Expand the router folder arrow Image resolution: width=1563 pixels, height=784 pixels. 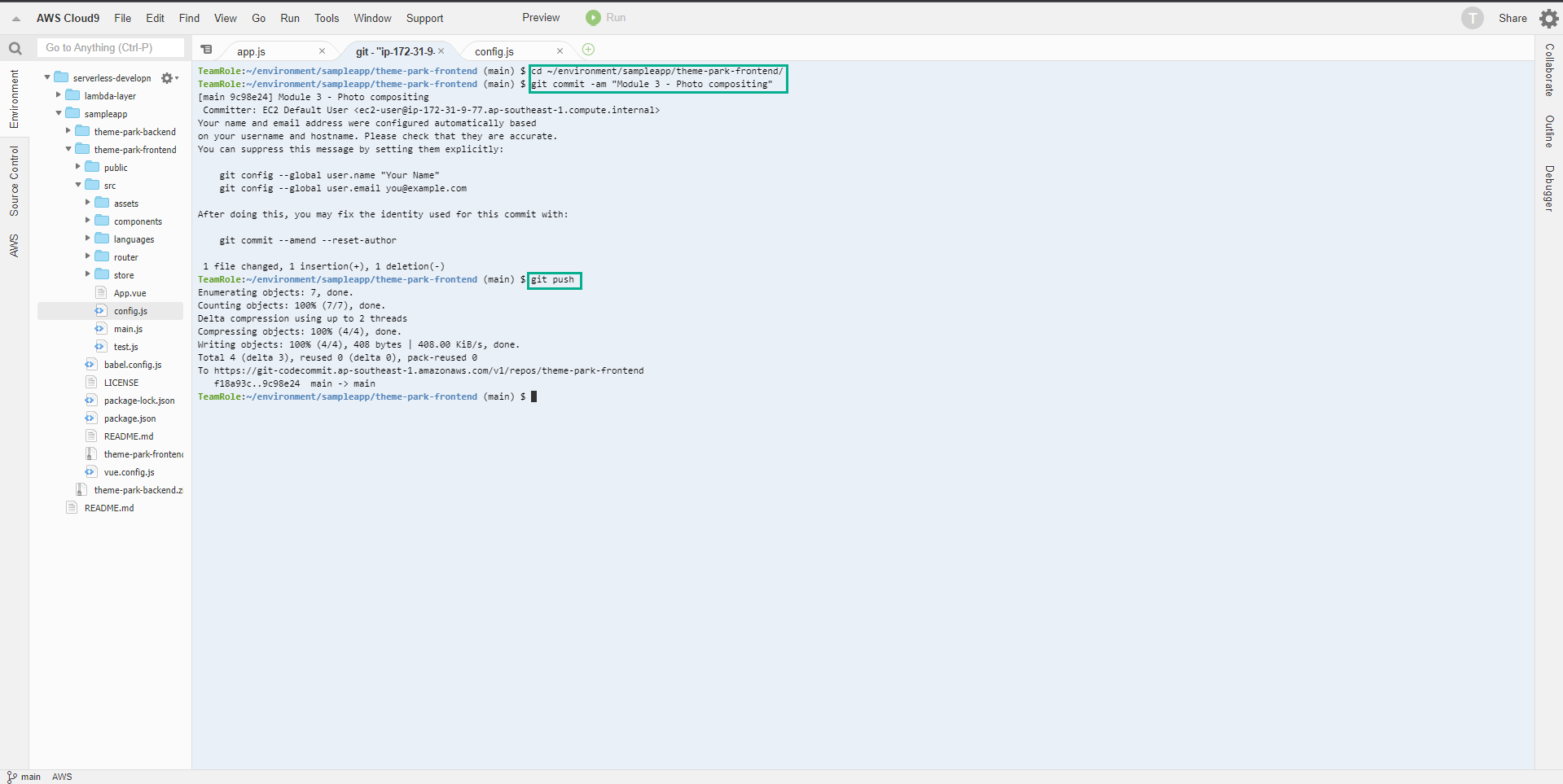click(87, 256)
